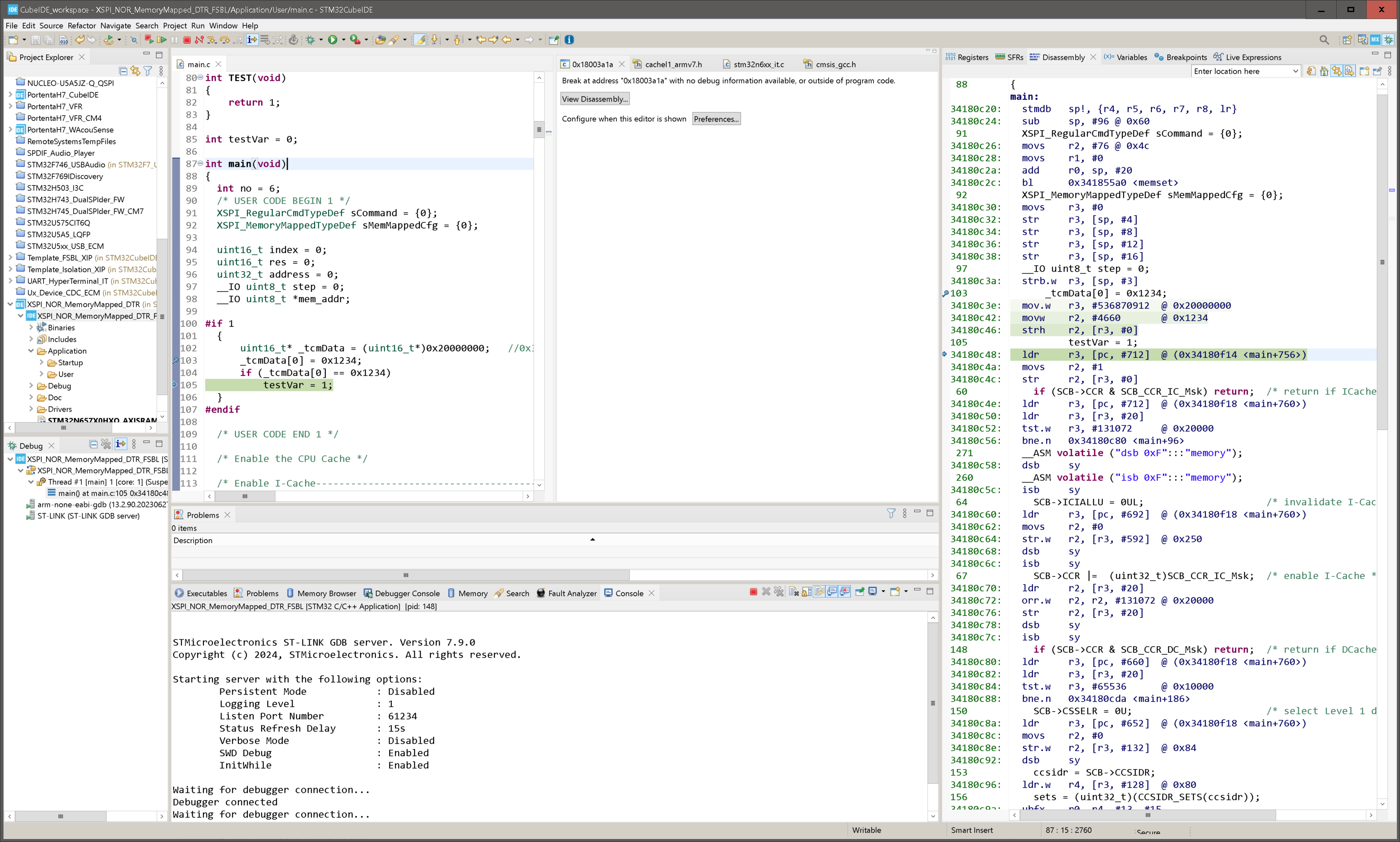
Task: Open the Preferences dialog
Action: coord(716,119)
